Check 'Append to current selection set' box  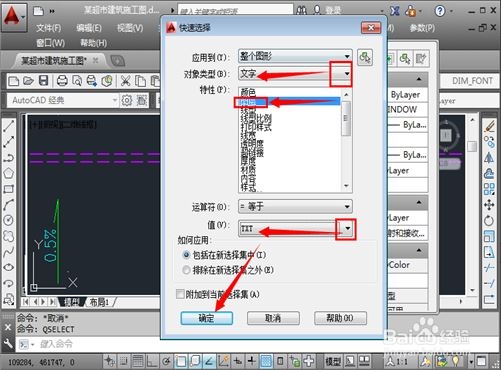[x=180, y=294]
